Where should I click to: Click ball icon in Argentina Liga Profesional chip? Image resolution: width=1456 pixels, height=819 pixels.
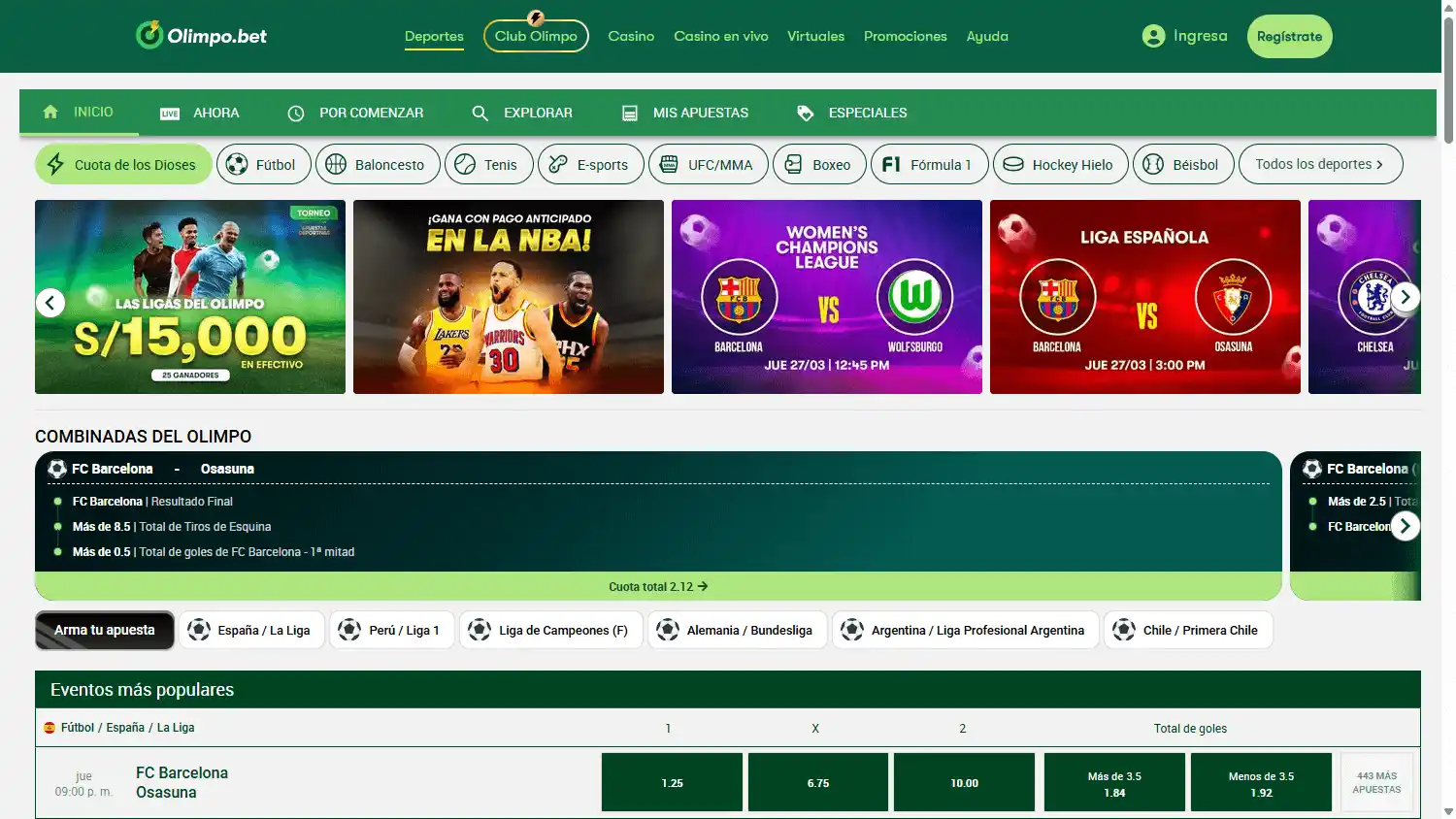(x=852, y=630)
